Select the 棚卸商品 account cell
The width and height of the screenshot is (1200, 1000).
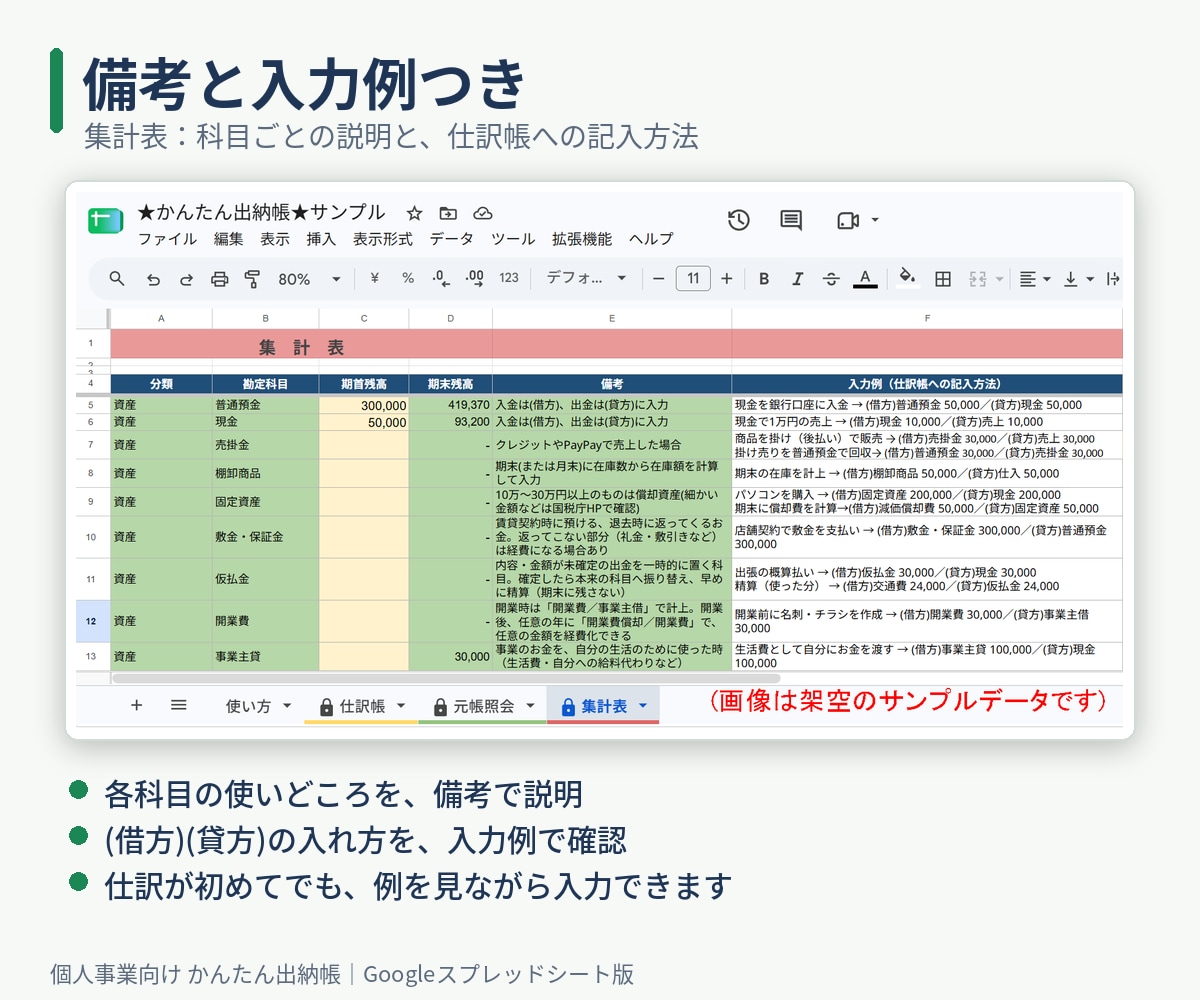pos(266,473)
